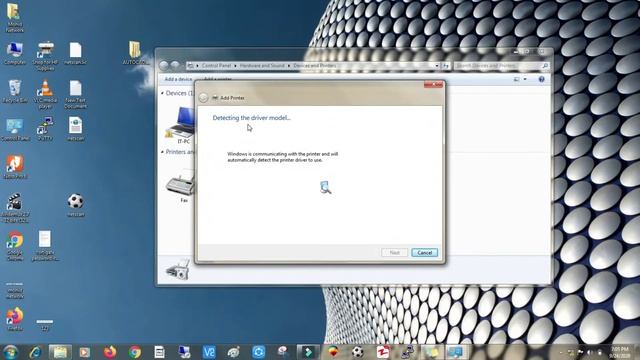Image resolution: width=640 pixels, height=360 pixels.
Task: Go forward in the Explorer window
Action: [x=175, y=65]
